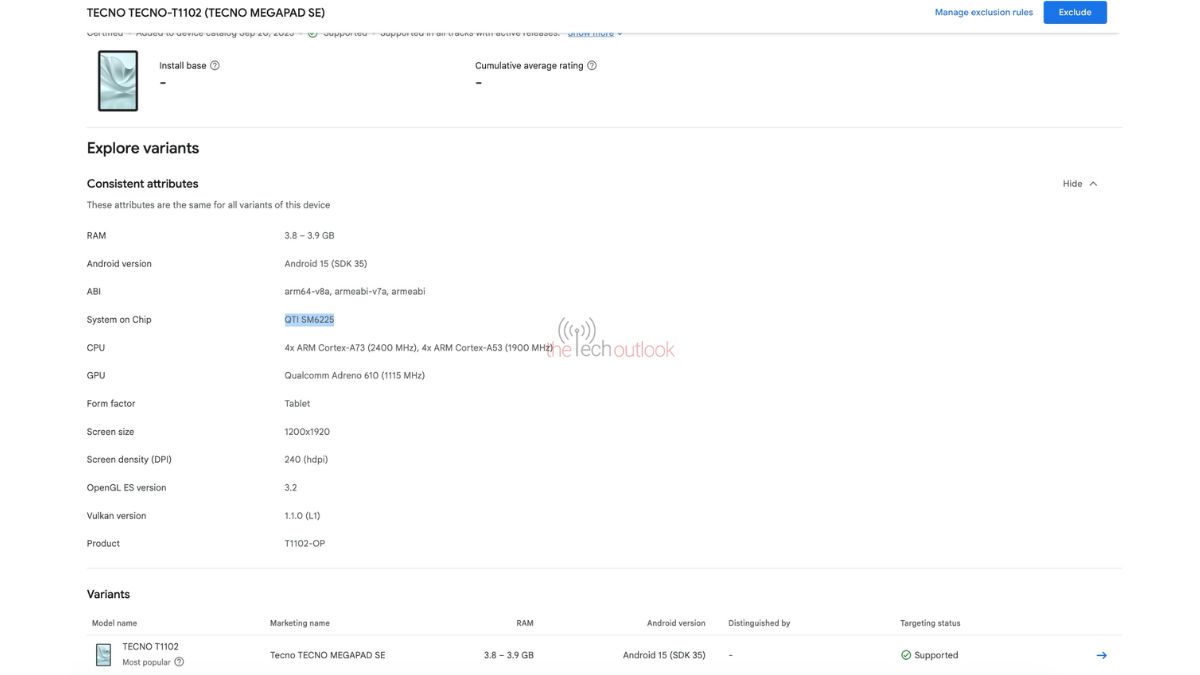
Task: Click the highlighted QTI SM6225 value
Action: (309, 320)
